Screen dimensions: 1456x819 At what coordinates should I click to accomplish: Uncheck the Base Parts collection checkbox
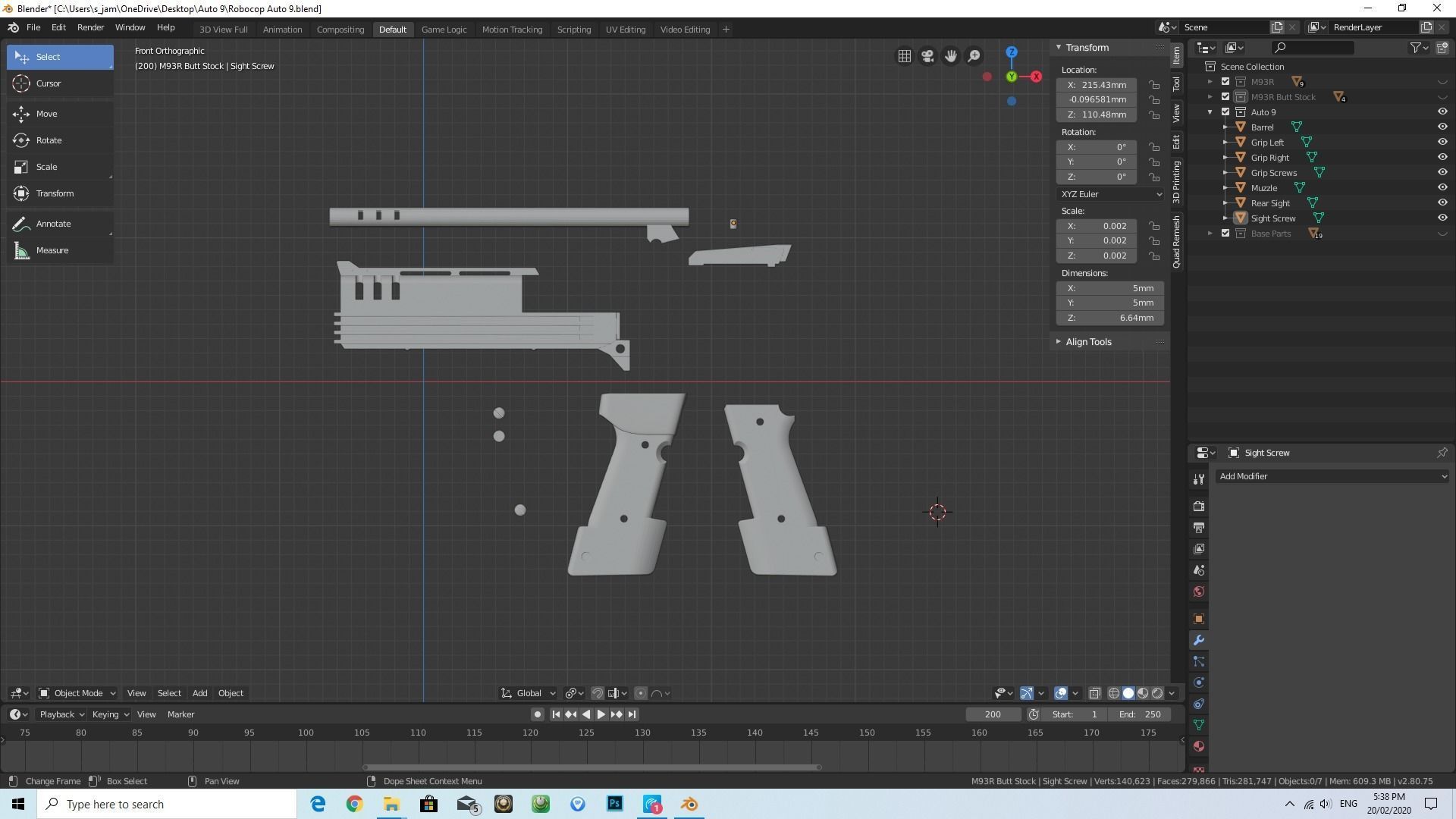[x=1225, y=233]
